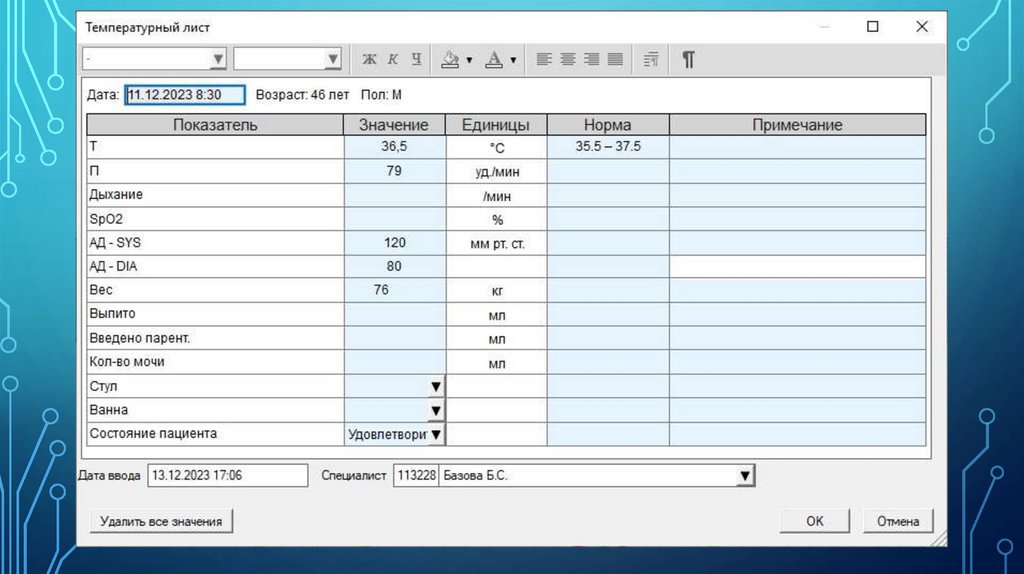Image resolution: width=1024 pixels, height=574 pixels.
Task: Open the first toolbar style dropdown
Action: pyautogui.click(x=218, y=60)
